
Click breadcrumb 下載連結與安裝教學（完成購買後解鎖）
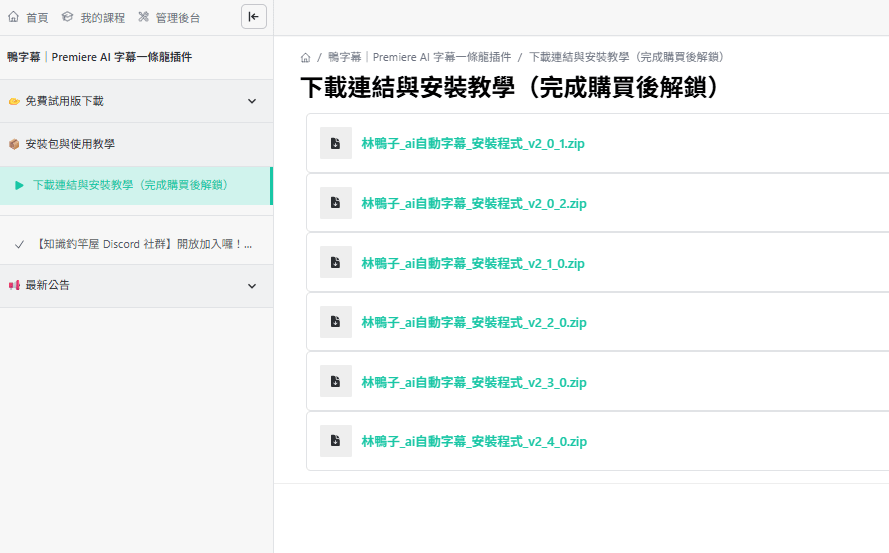626,57
